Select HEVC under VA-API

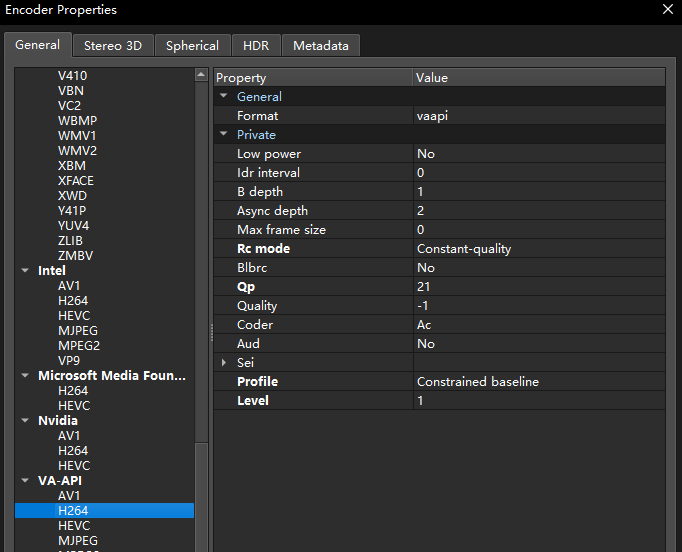pyautogui.click(x=74, y=525)
